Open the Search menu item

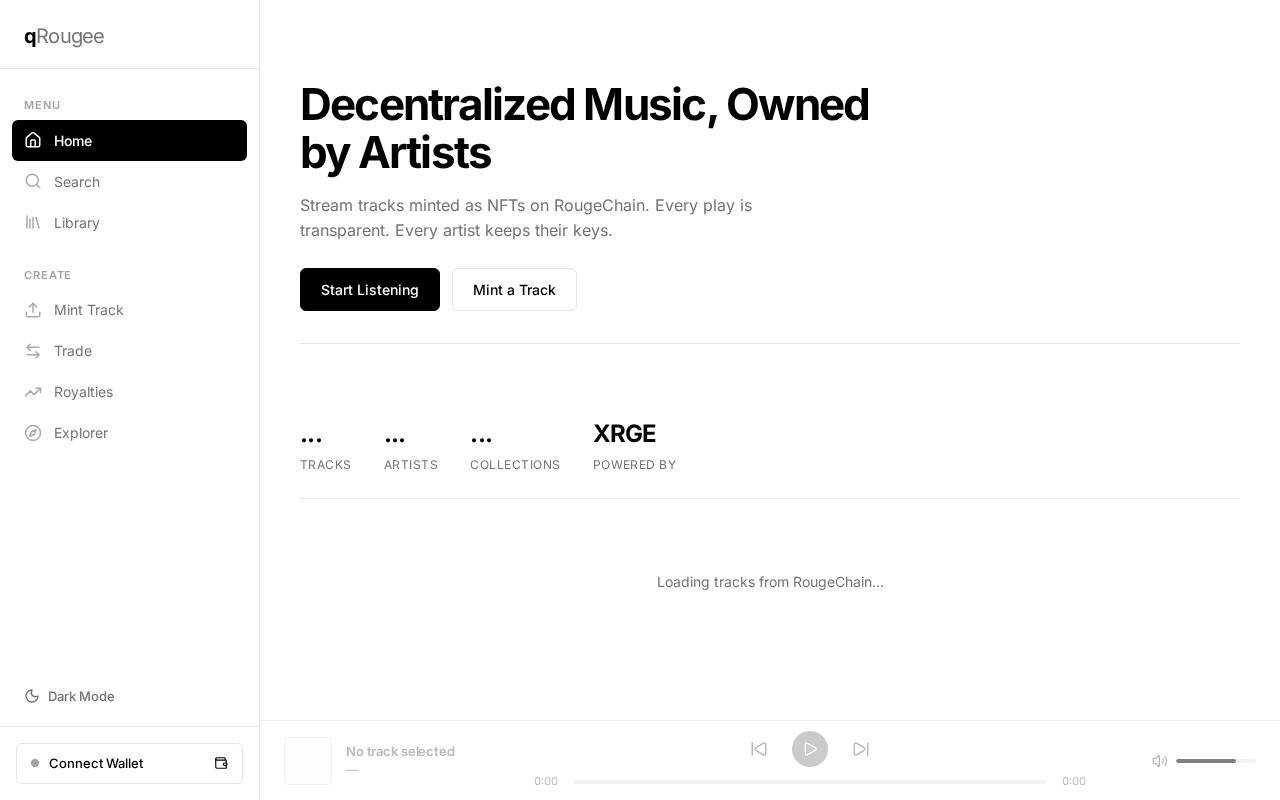[x=77, y=182]
